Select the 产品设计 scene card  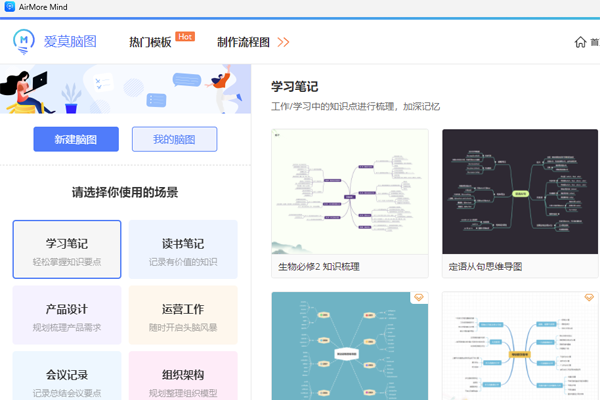[x=67, y=315]
